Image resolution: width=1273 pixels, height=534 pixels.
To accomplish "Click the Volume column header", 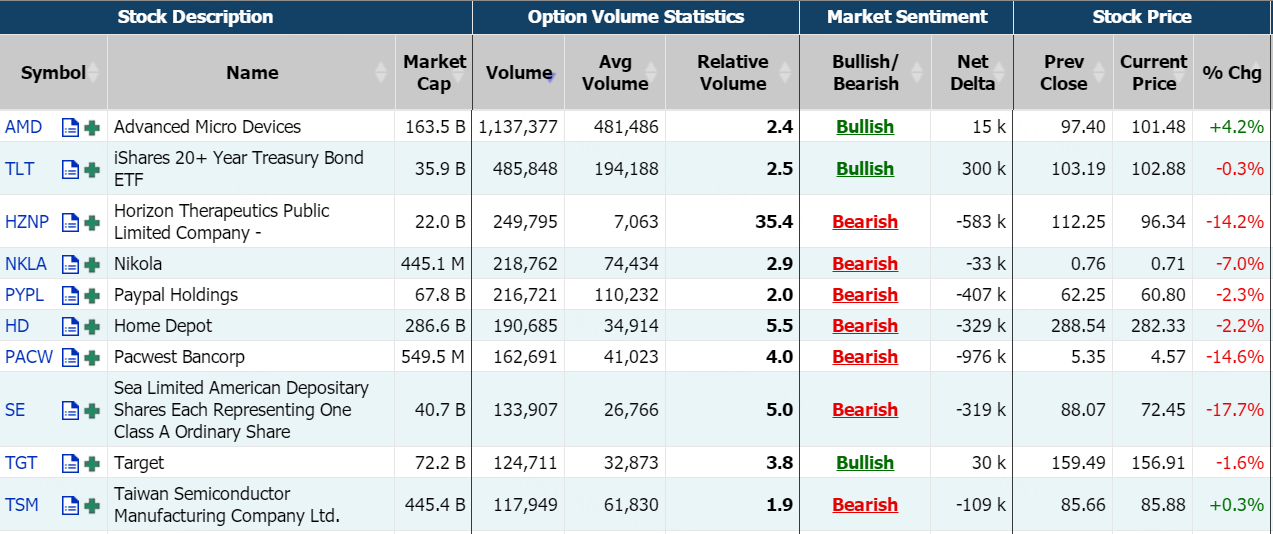I will 518,73.
